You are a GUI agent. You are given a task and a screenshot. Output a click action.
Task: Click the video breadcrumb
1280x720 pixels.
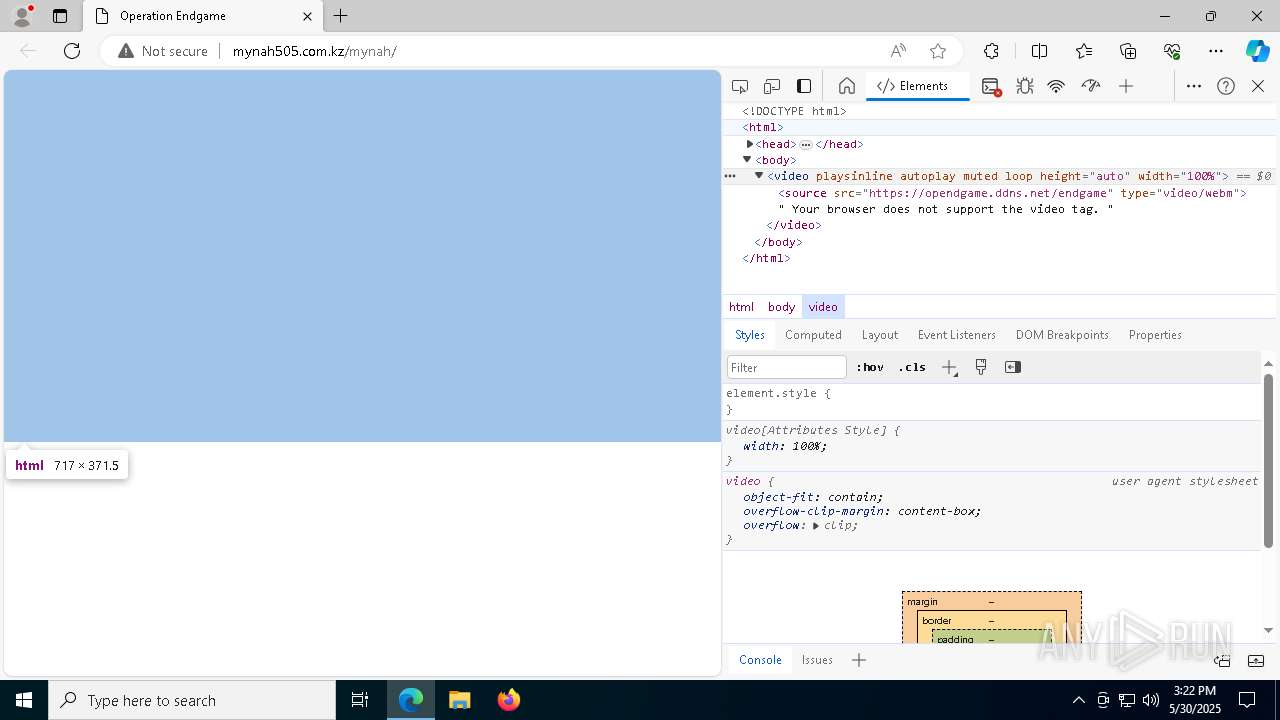823,307
